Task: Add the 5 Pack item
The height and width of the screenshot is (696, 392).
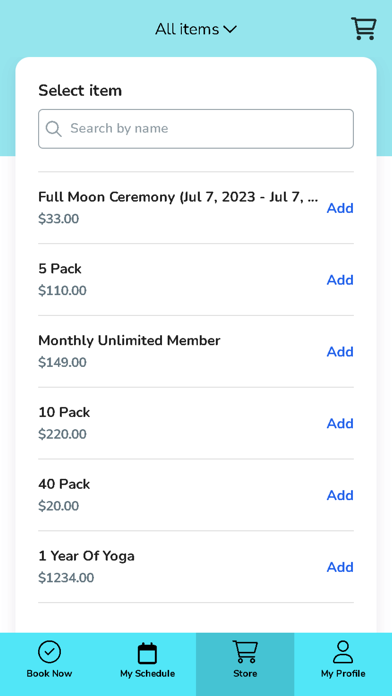Action: 340,280
